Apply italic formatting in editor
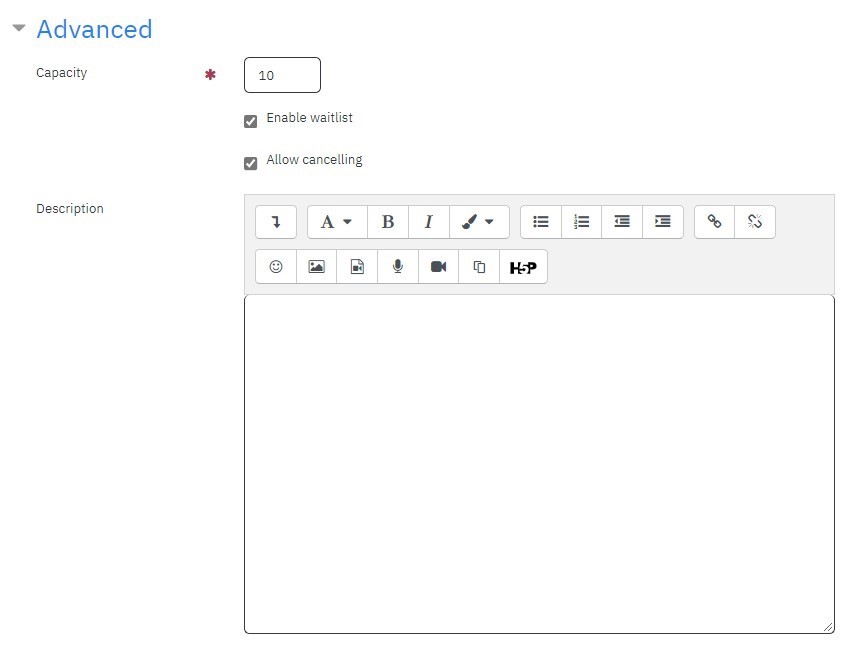Image resolution: width=850 pixels, height=652 pixels. coord(429,222)
